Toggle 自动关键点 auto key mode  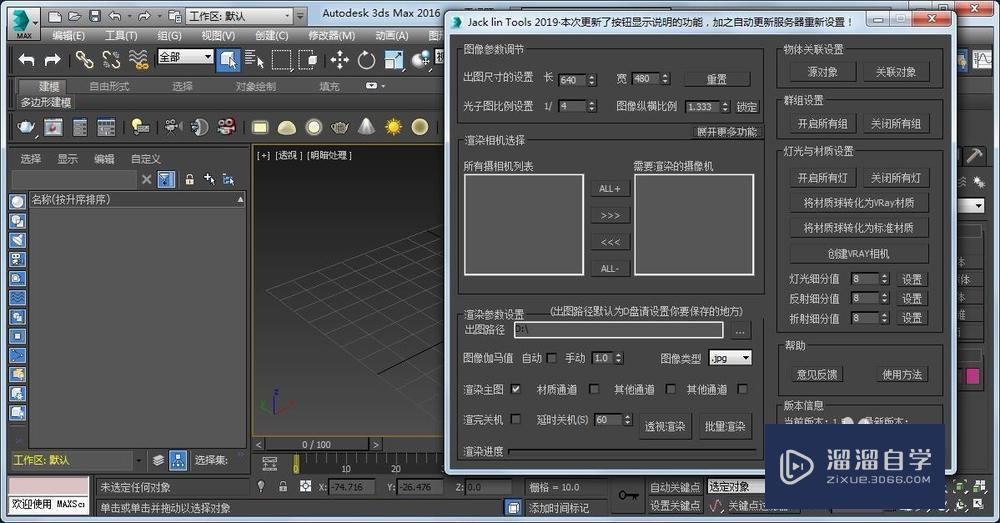point(675,487)
